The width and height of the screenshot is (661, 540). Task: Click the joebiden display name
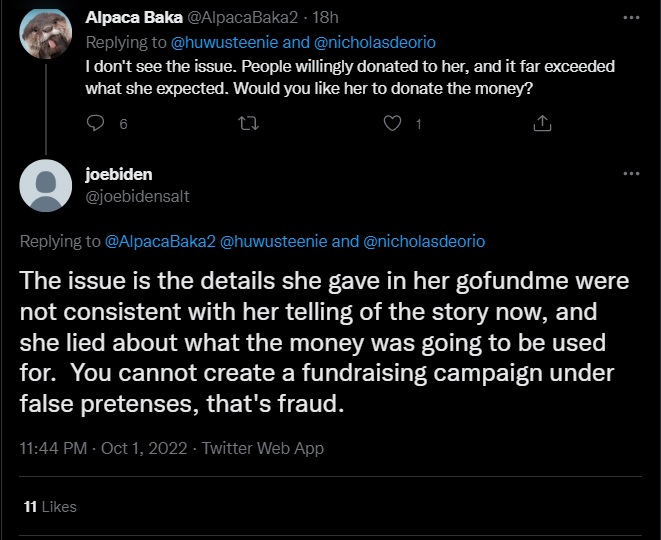pos(119,174)
